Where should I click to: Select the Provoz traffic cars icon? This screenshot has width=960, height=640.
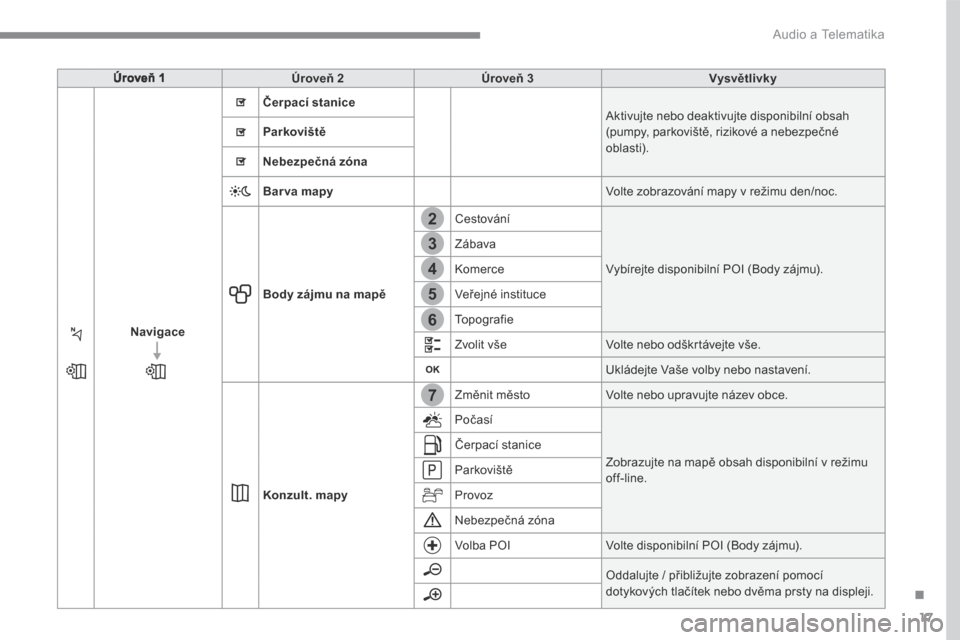pos(432,494)
